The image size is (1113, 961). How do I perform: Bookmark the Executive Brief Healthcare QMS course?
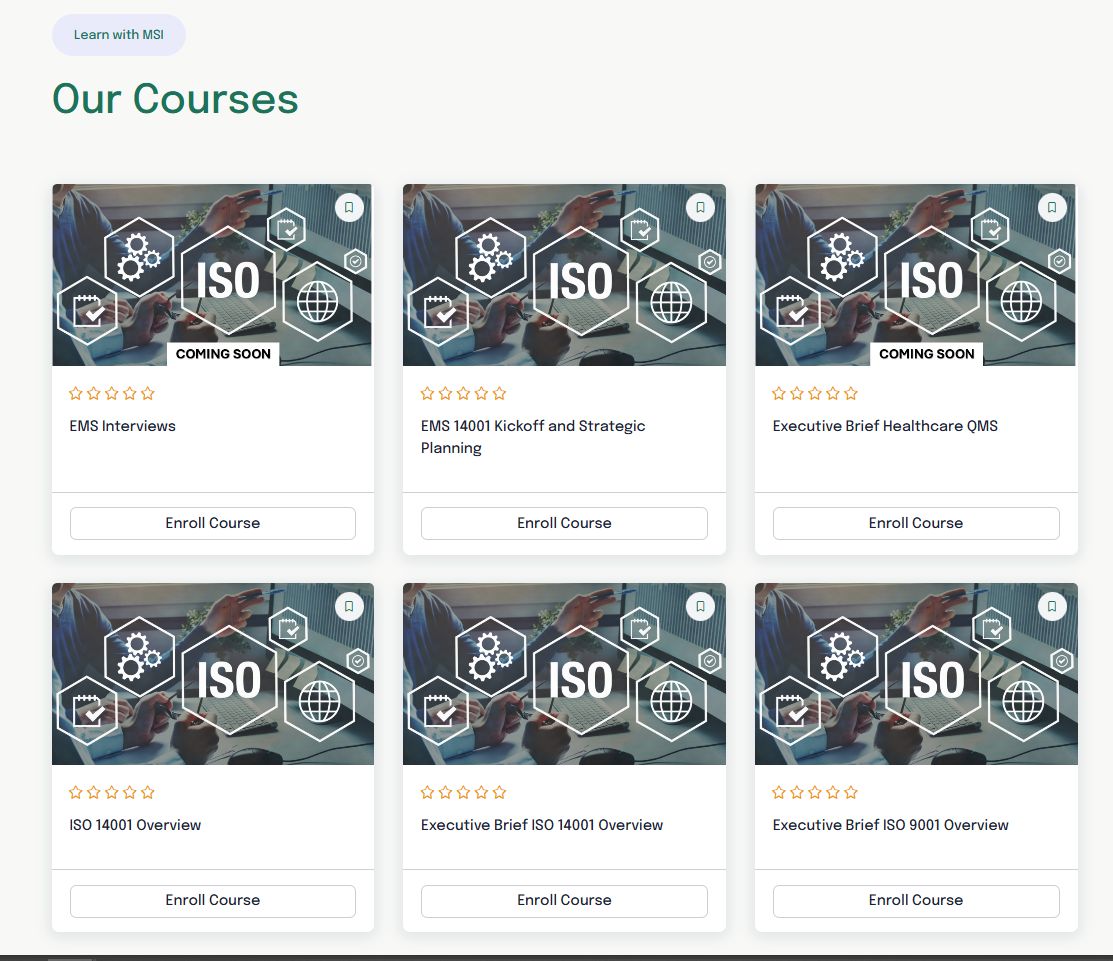[x=1051, y=207]
